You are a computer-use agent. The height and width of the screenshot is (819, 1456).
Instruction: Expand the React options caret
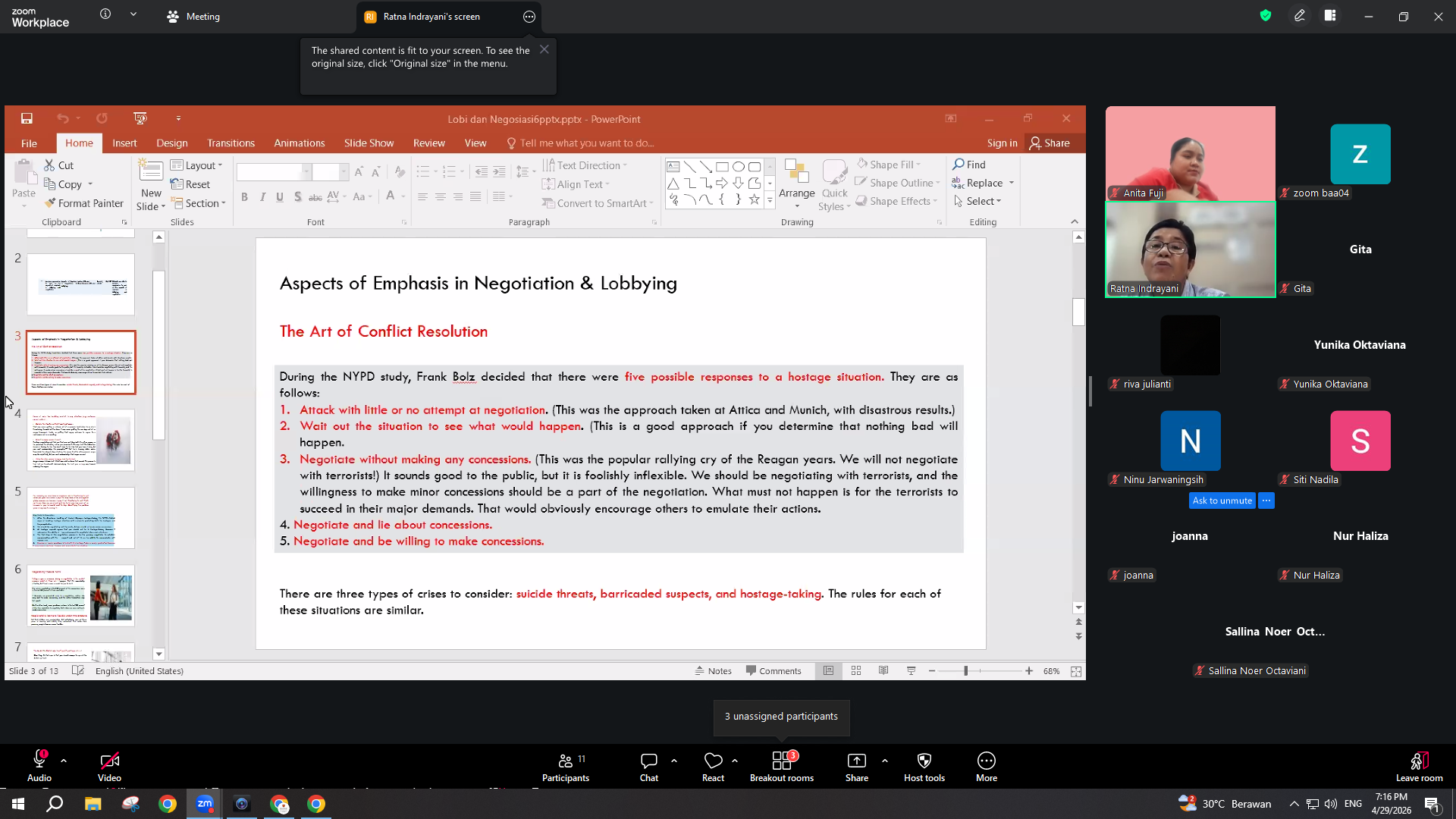[x=734, y=760]
